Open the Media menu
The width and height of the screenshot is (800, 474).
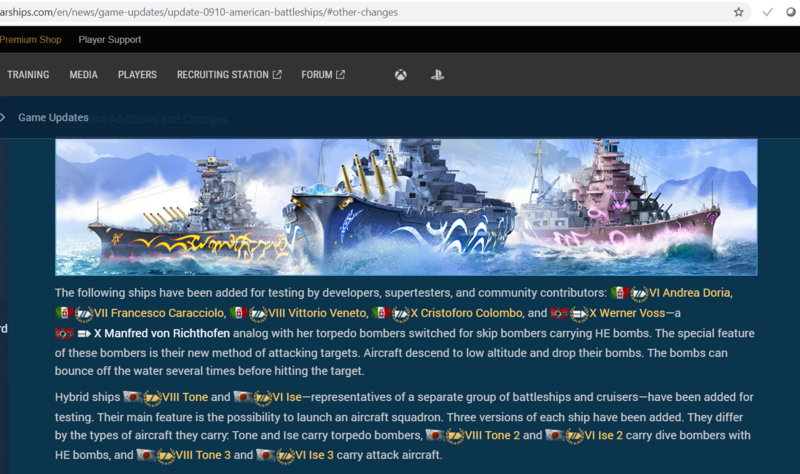83,75
